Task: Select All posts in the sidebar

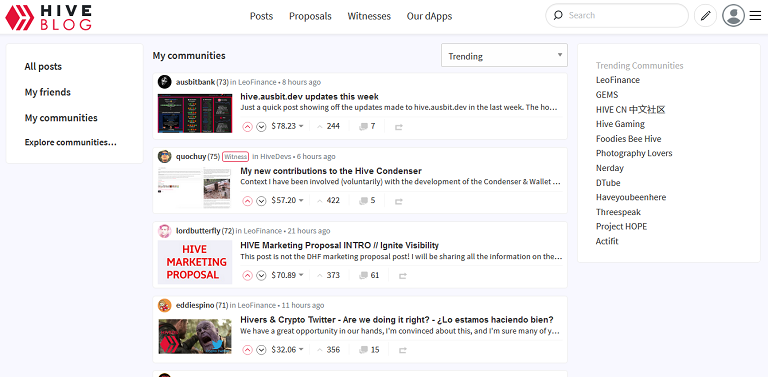Action: pos(43,67)
